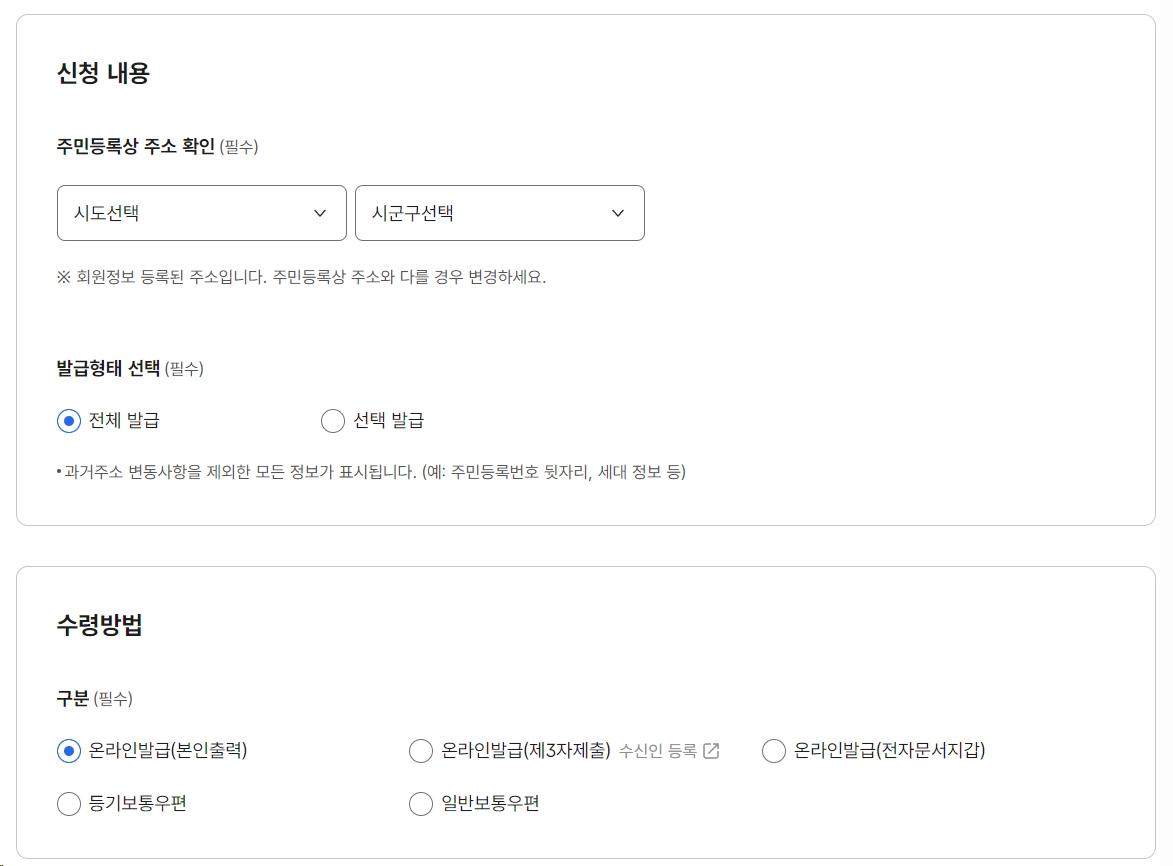Image resolution: width=1173 pixels, height=866 pixels.
Task: Click the 시군구선택 chevron icon
Action: 618,213
